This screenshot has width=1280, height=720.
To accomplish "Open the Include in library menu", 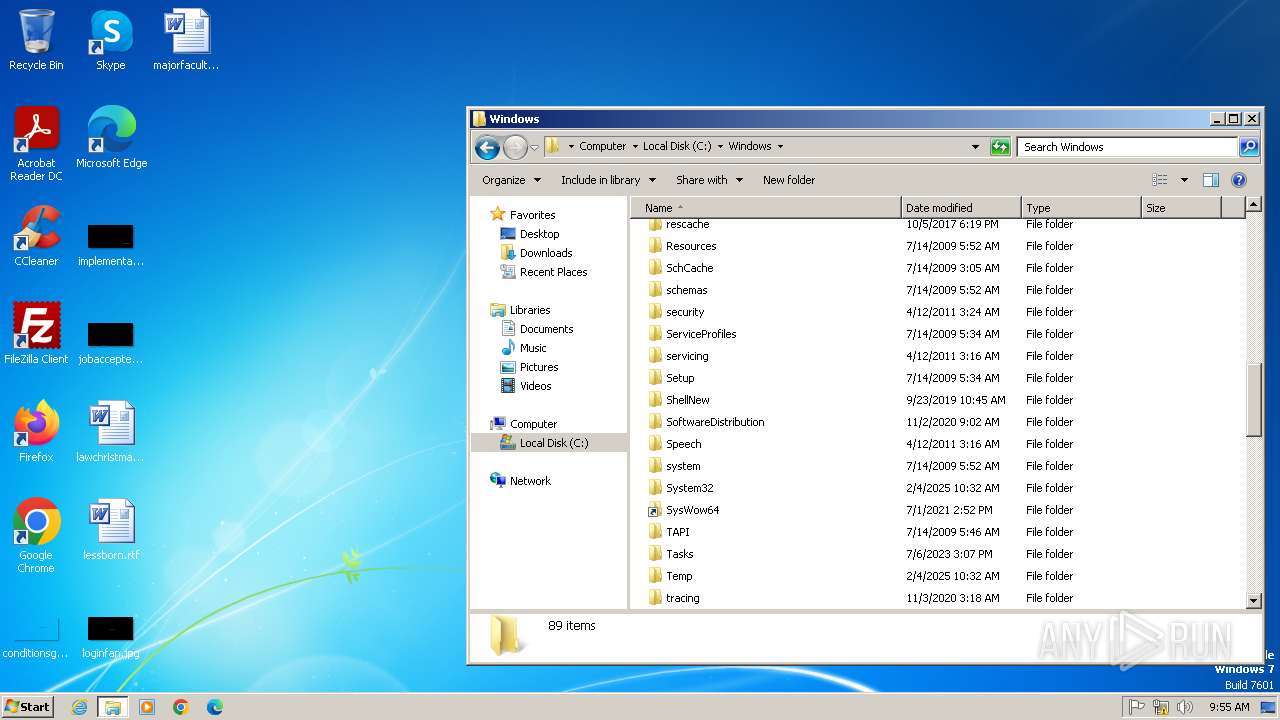I will (x=608, y=180).
